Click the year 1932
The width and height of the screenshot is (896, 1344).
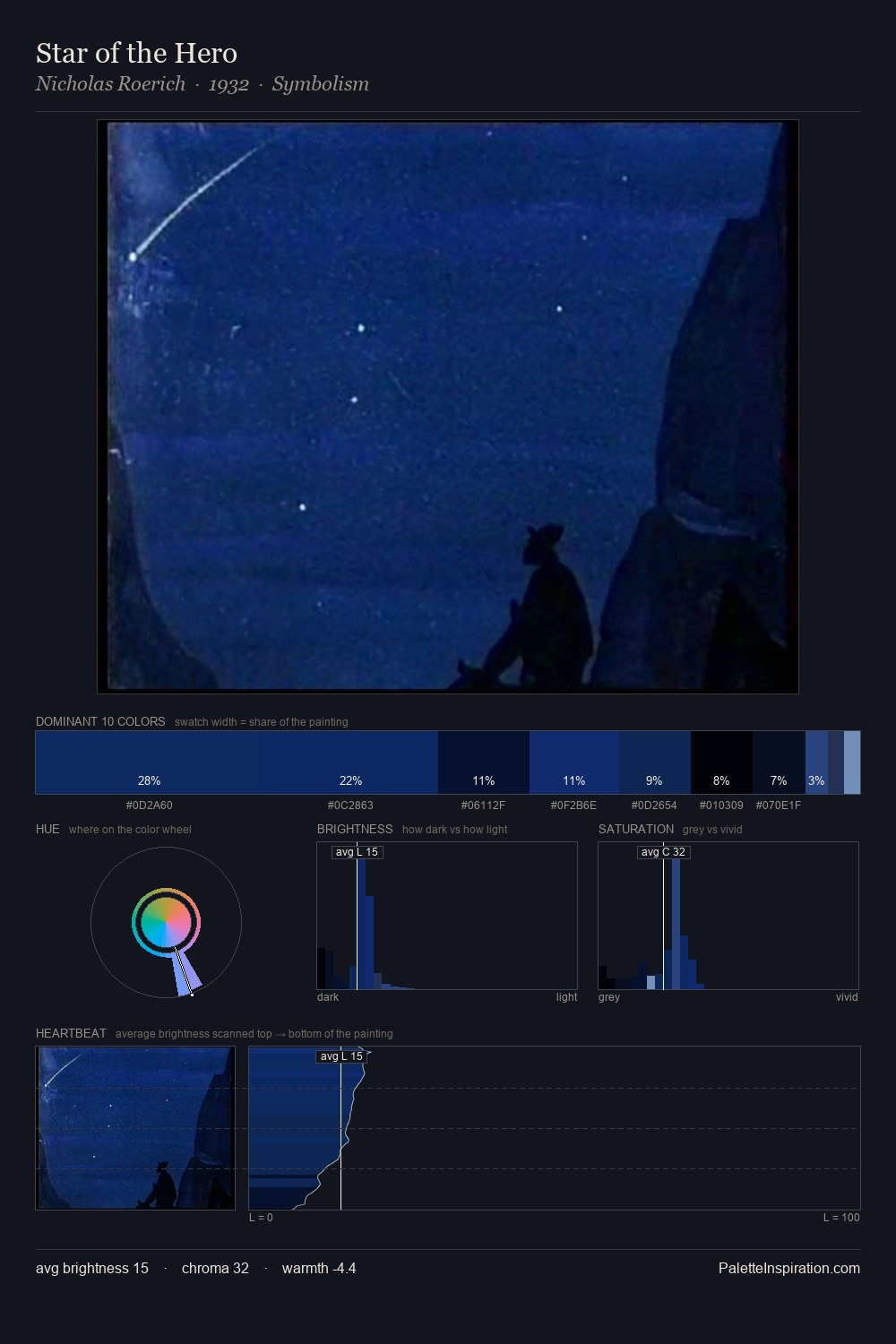pos(228,85)
